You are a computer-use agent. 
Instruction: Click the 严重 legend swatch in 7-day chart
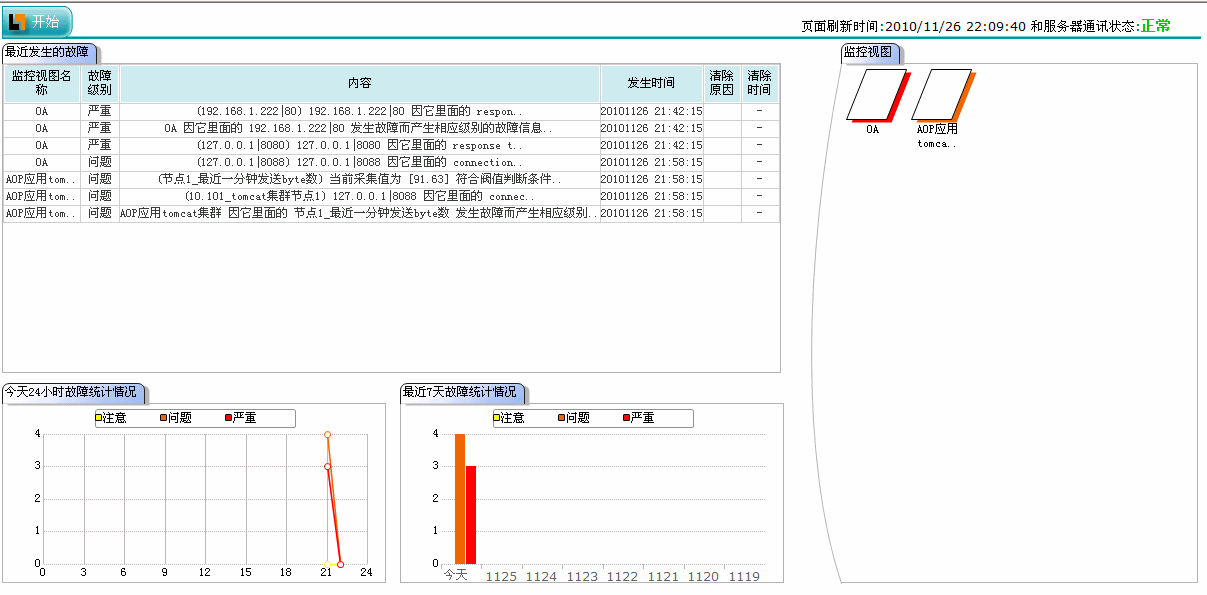627,418
